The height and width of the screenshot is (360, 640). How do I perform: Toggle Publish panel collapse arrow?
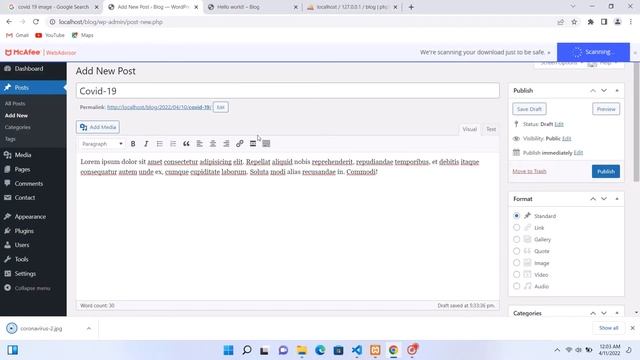coord(617,91)
